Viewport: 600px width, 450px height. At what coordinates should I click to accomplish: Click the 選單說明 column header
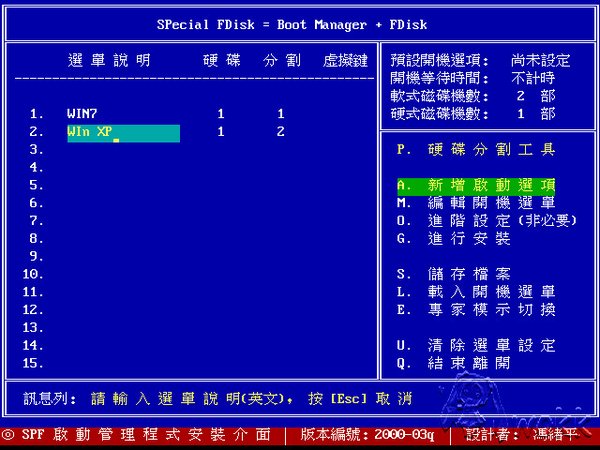(109, 60)
